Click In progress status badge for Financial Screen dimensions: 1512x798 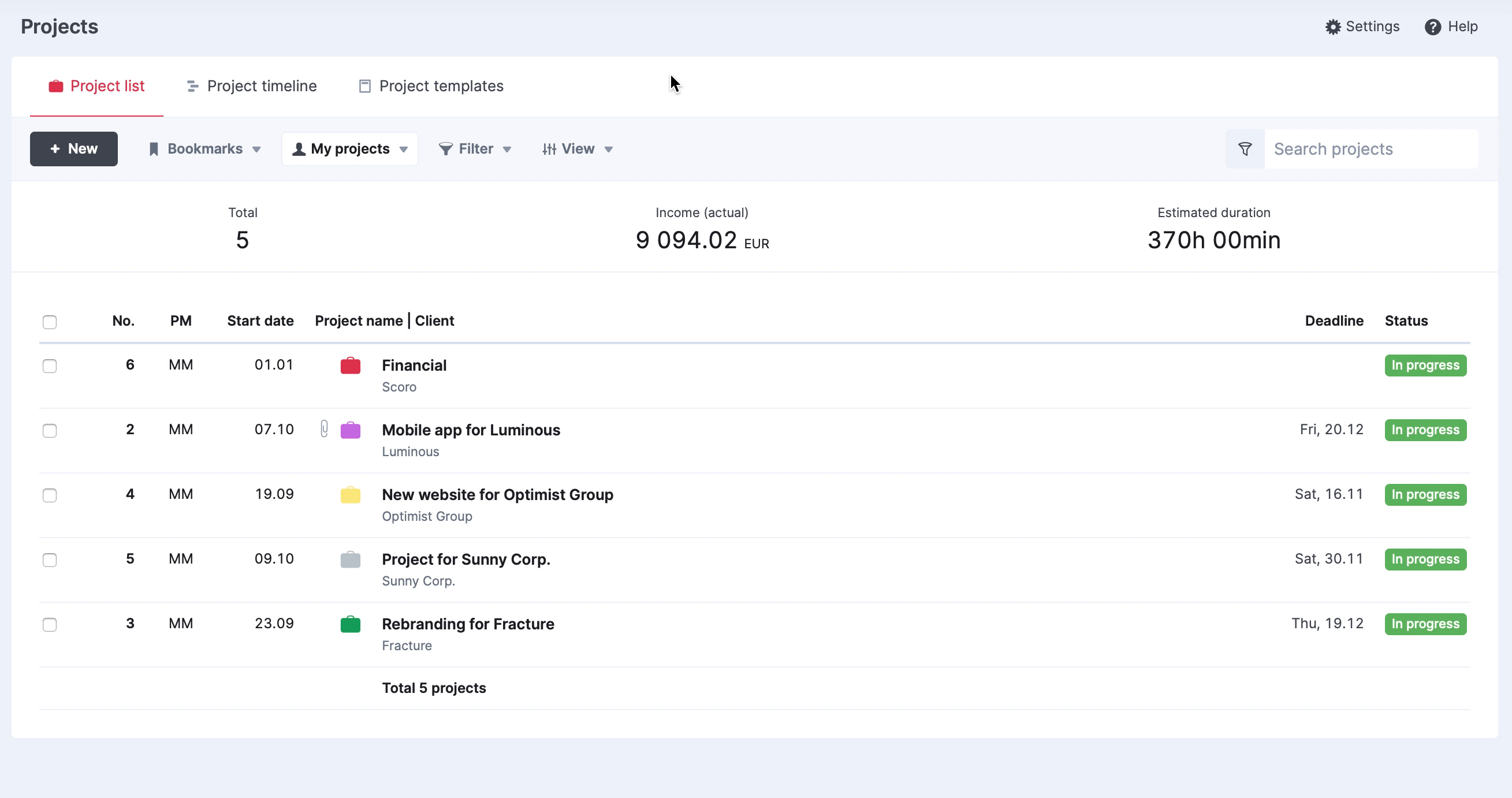(x=1426, y=366)
